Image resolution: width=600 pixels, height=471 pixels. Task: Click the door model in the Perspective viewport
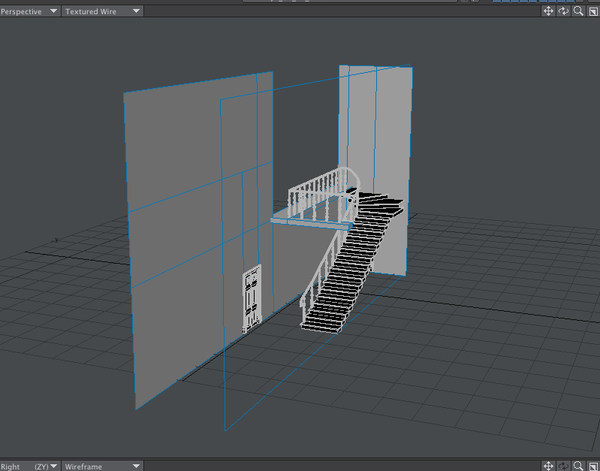pos(252,299)
